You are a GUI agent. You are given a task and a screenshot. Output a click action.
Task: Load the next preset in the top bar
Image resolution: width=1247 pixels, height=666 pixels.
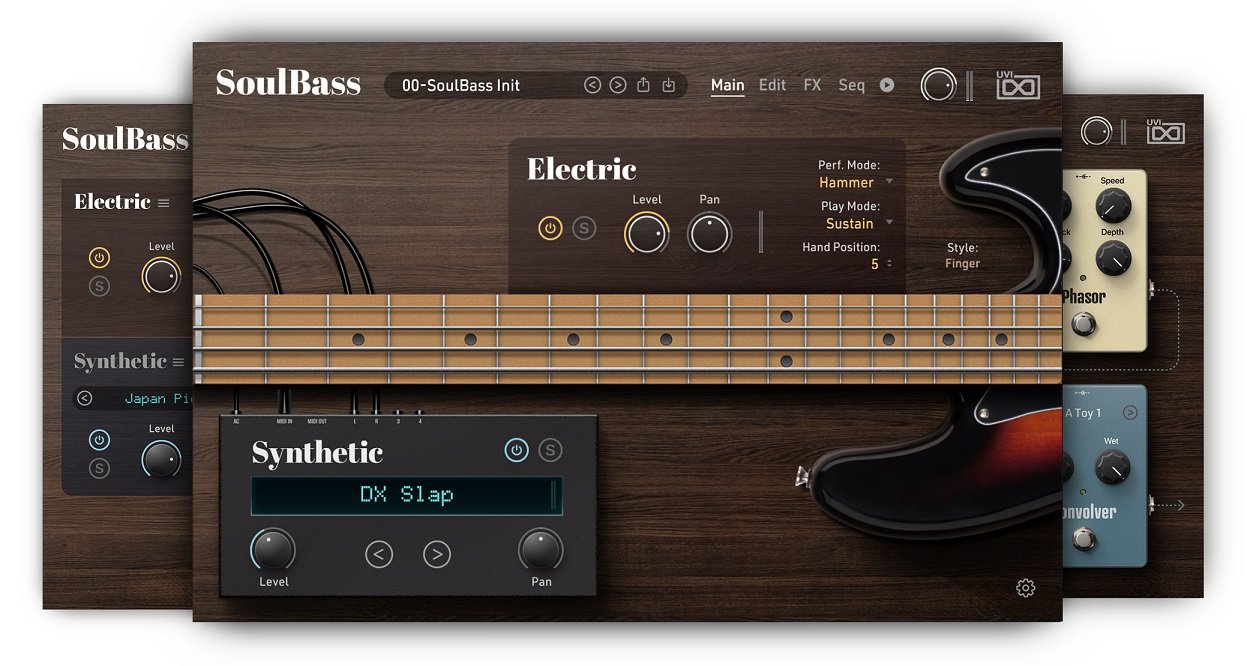pyautogui.click(x=618, y=85)
